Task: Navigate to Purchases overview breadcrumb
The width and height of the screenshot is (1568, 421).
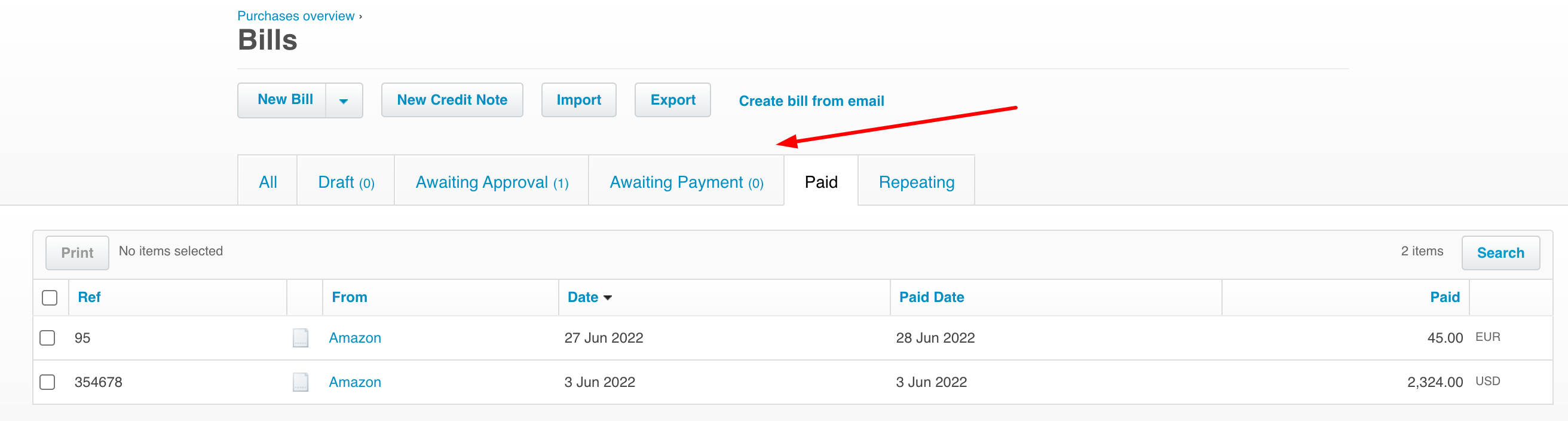Action: 296,16
